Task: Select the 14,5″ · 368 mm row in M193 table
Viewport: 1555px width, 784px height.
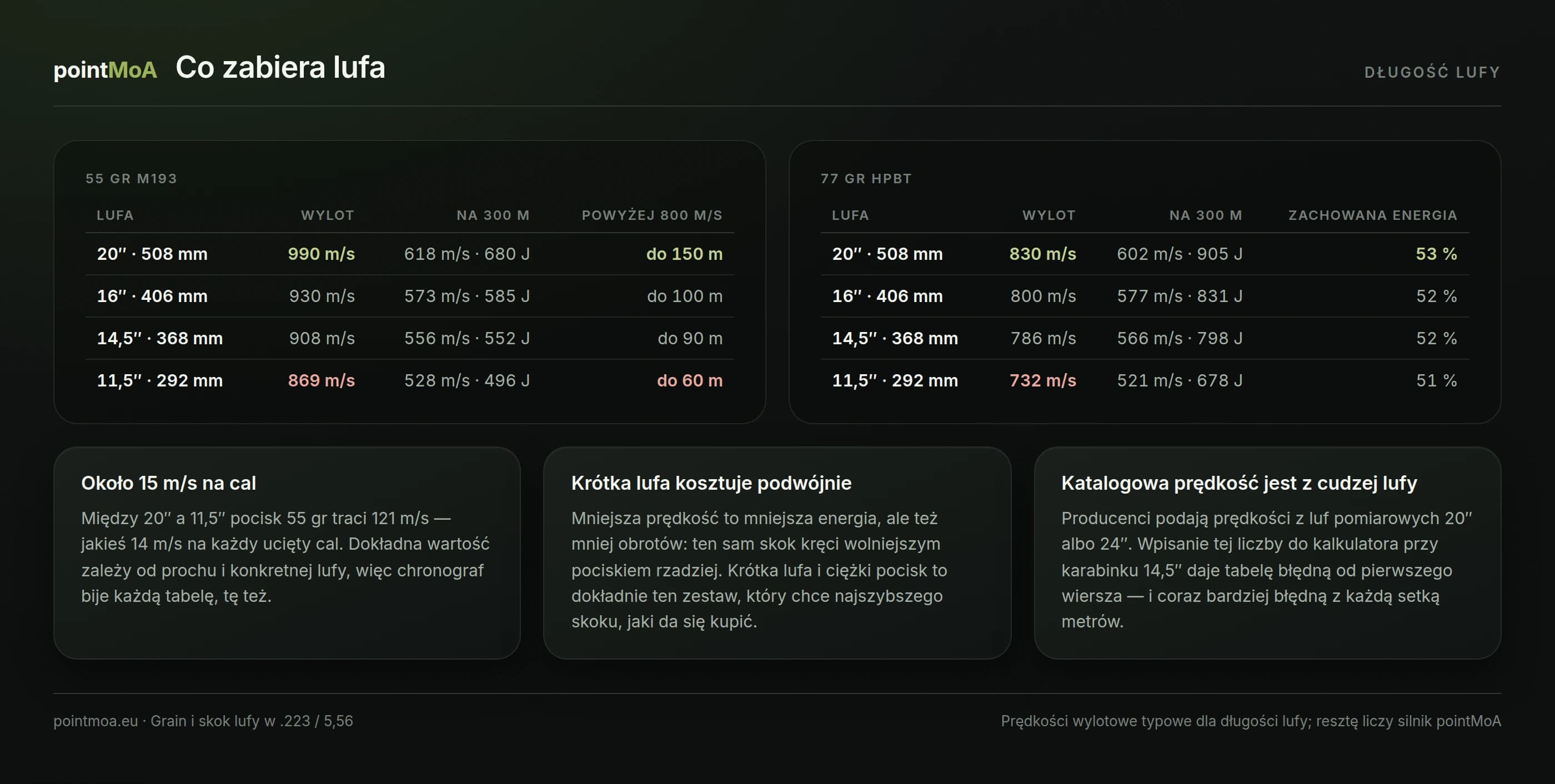Action: pos(410,339)
